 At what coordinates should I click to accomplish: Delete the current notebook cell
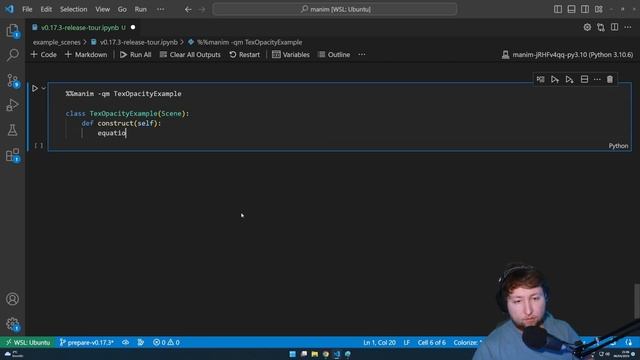tap(610, 79)
